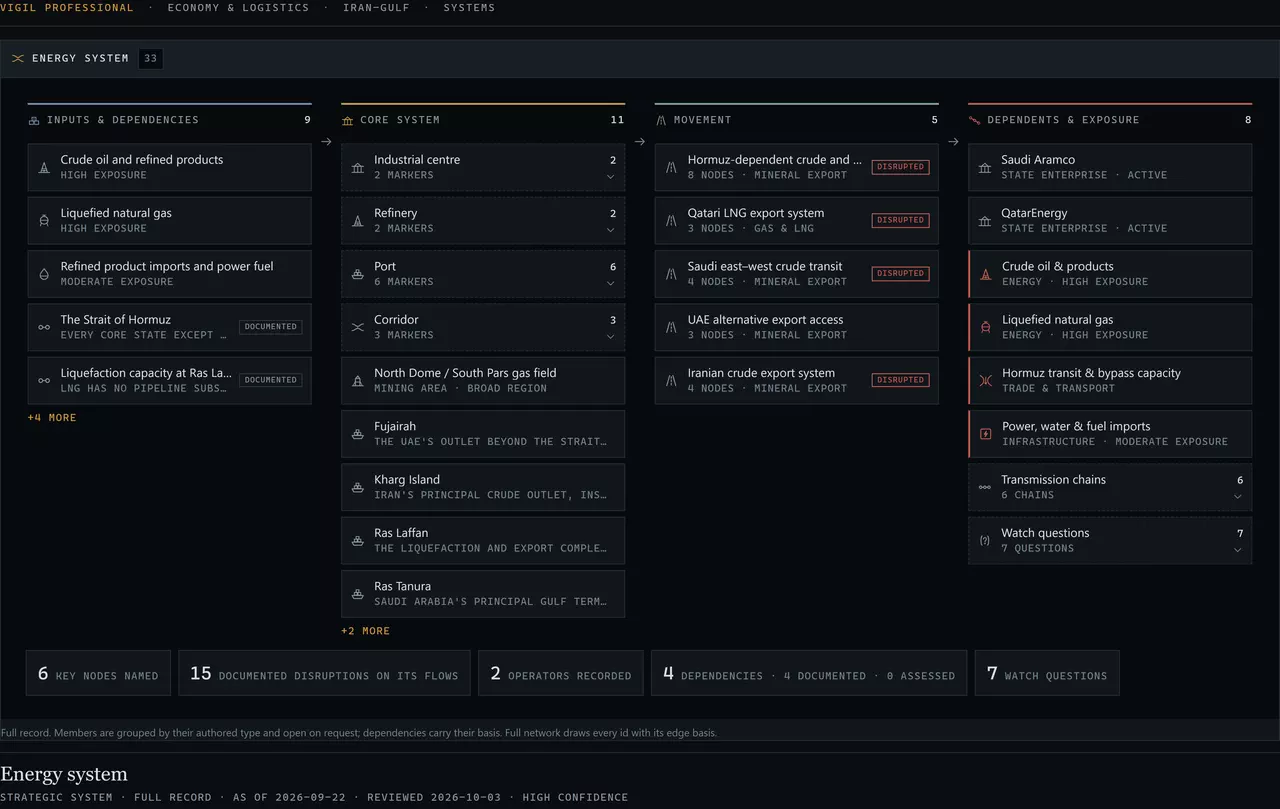Expand the Corridor markers chevron
This screenshot has height=809, width=1280.
610,337
